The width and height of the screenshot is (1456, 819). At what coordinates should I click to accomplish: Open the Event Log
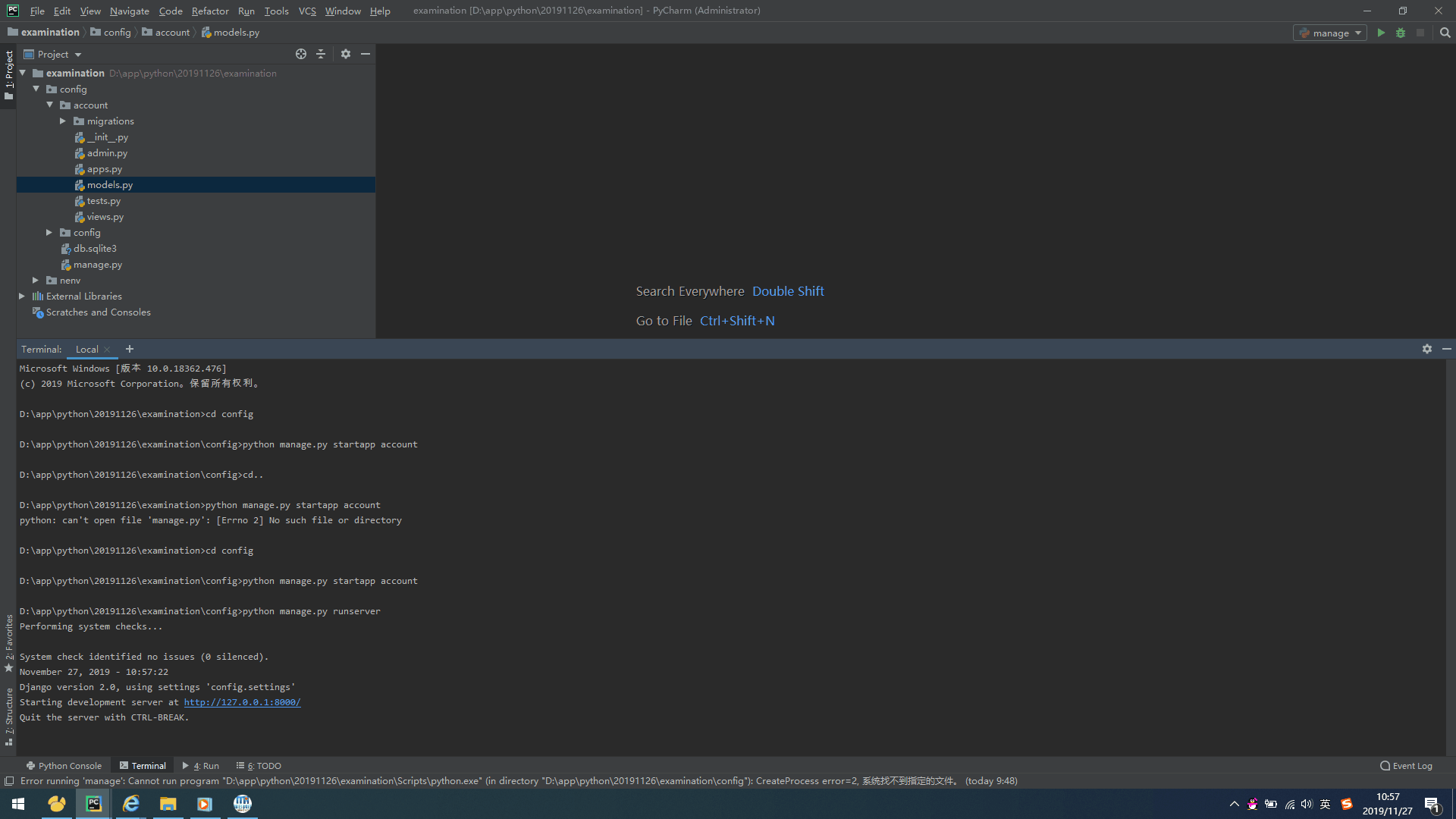[1407, 766]
